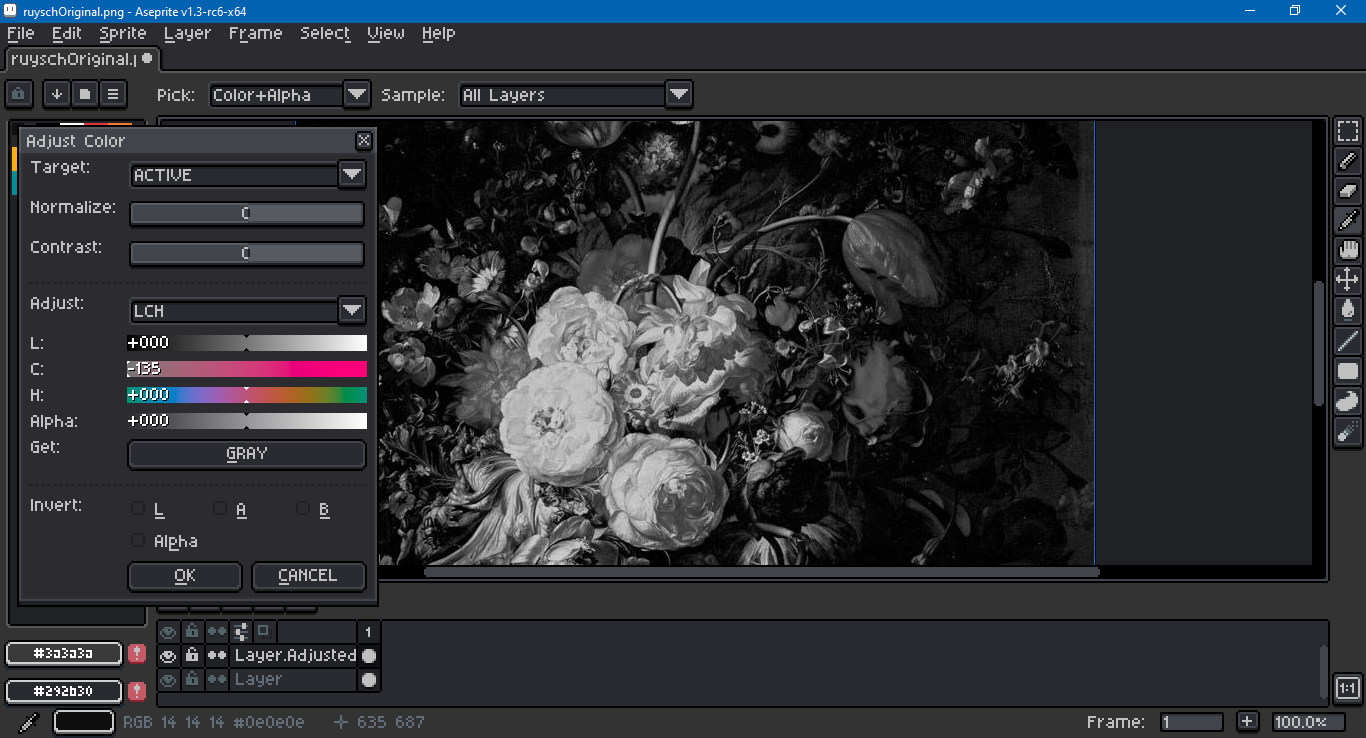The width and height of the screenshot is (1366, 738).
Task: Click OK in the Adjust Color dialog
Action: [185, 576]
